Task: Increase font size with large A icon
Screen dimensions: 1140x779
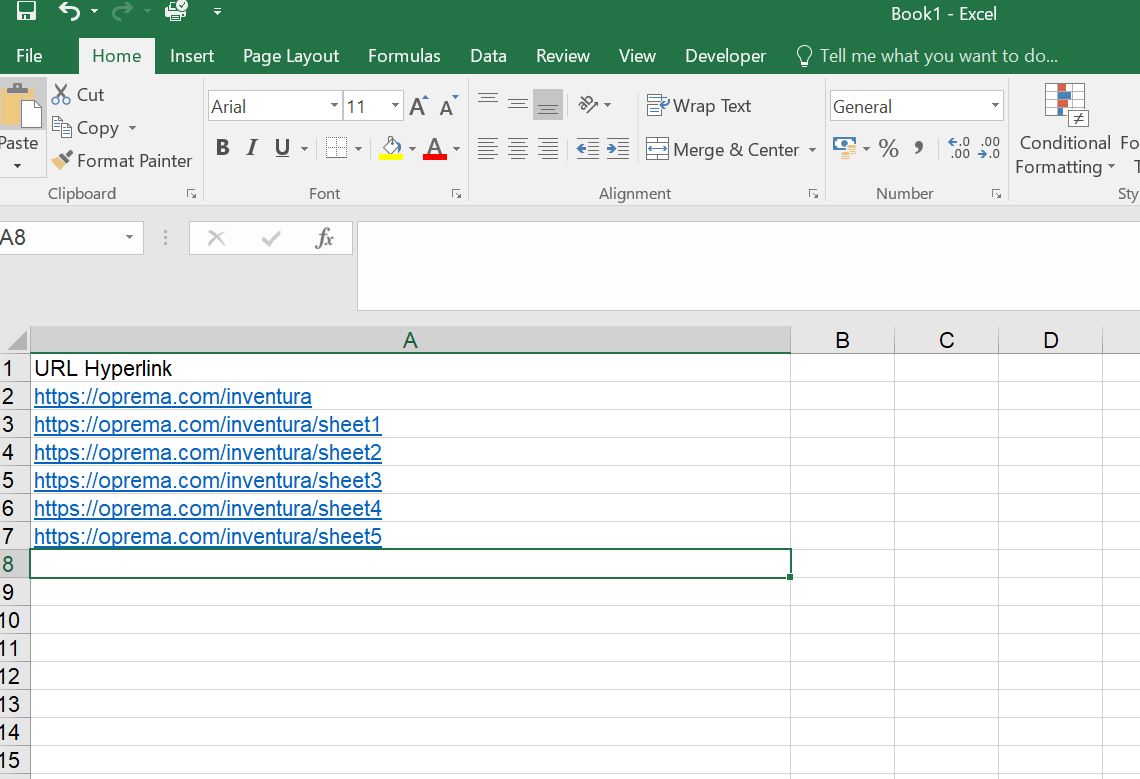Action: (419, 106)
